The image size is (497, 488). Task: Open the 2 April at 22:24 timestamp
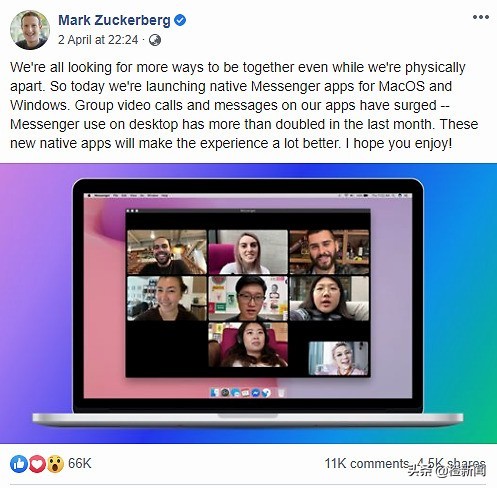(98, 40)
